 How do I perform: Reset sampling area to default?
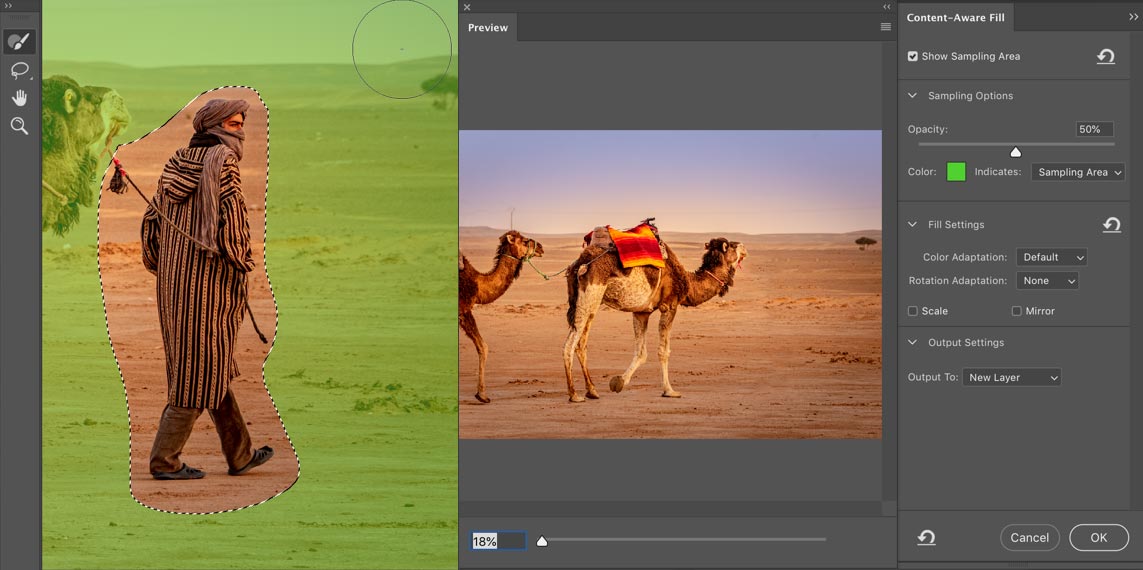pos(1106,57)
